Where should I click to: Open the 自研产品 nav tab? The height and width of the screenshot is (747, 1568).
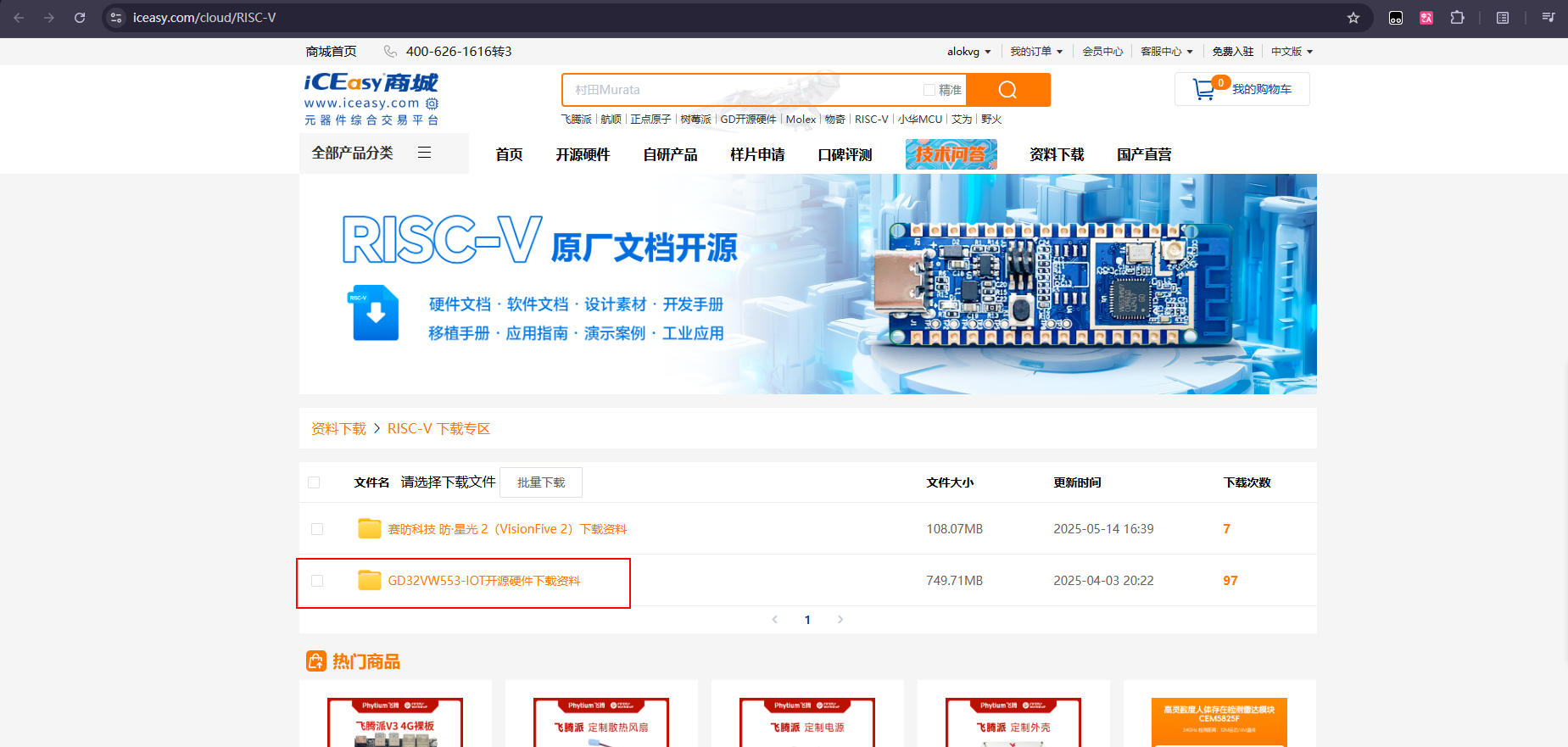pos(670,154)
